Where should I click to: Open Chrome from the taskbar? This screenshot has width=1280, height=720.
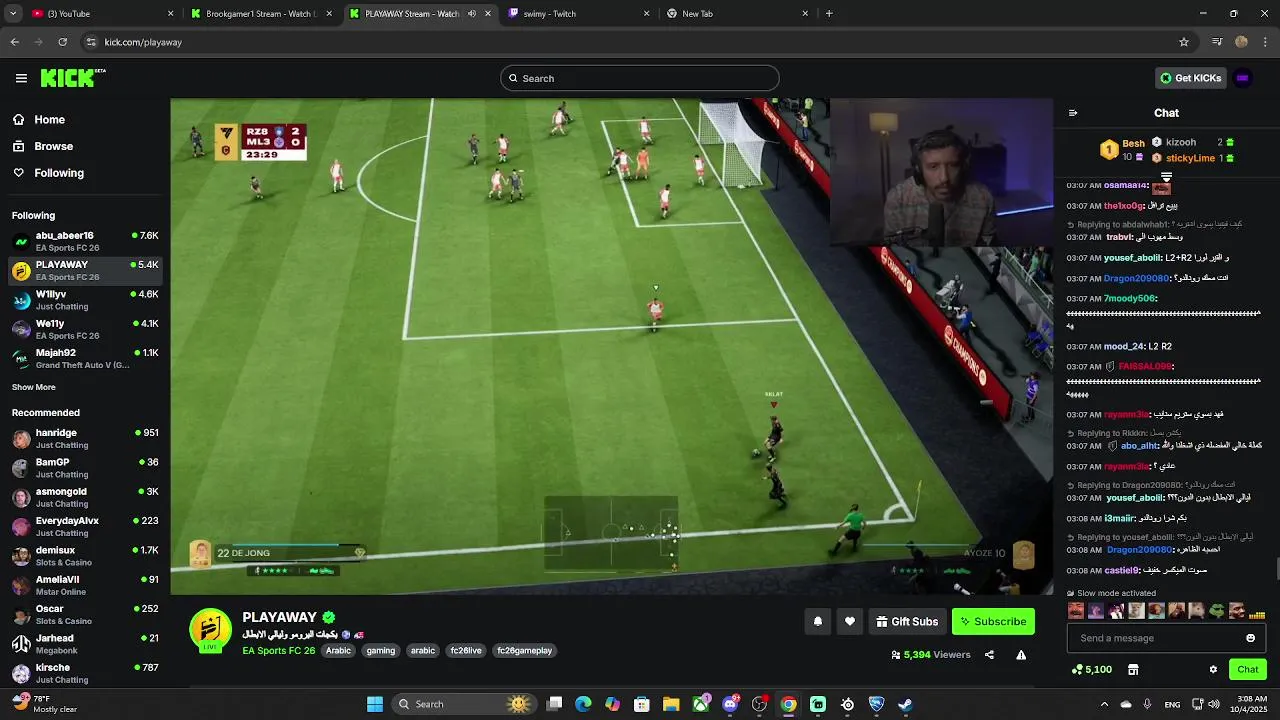click(x=789, y=704)
